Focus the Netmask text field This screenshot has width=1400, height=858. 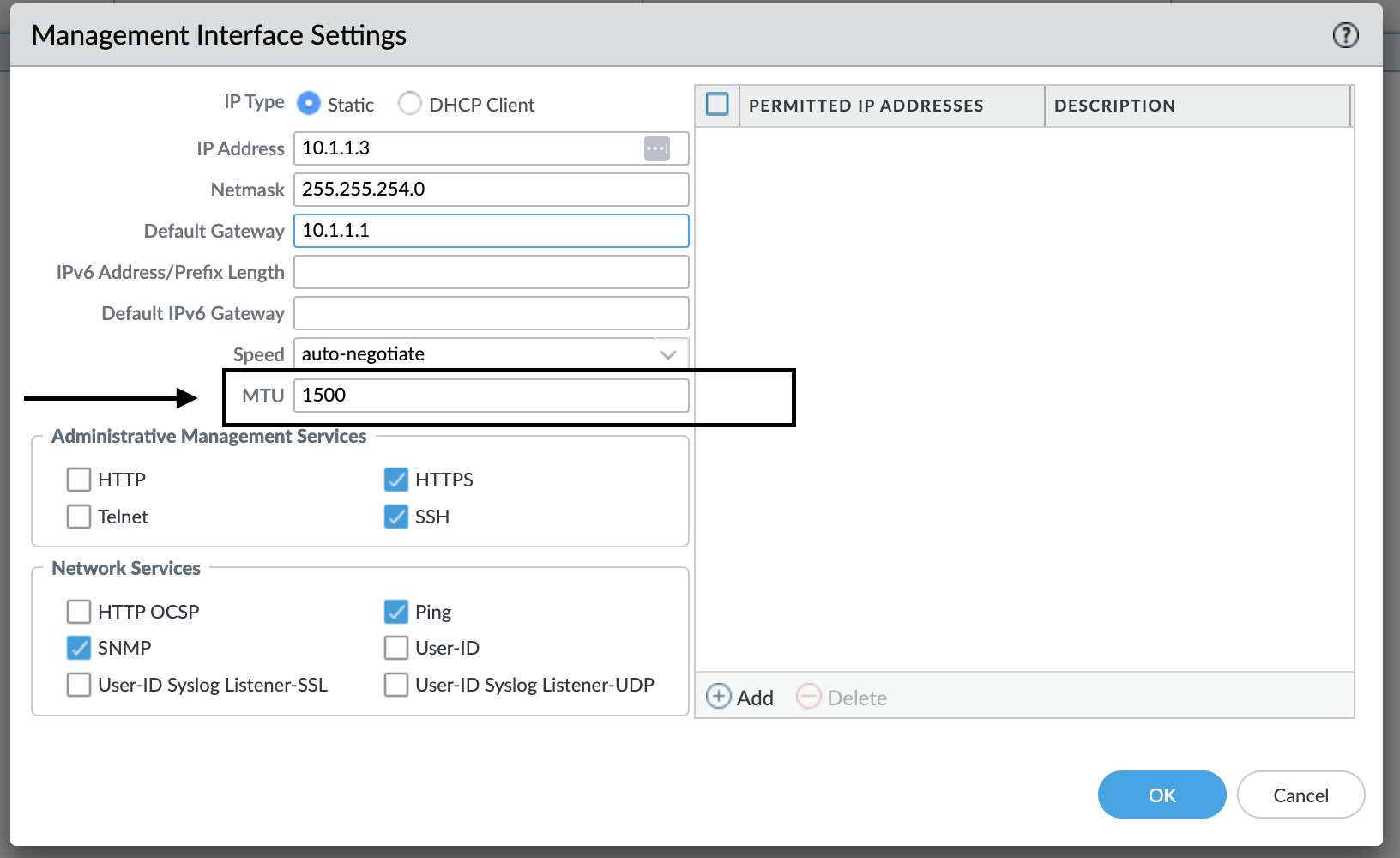point(491,190)
